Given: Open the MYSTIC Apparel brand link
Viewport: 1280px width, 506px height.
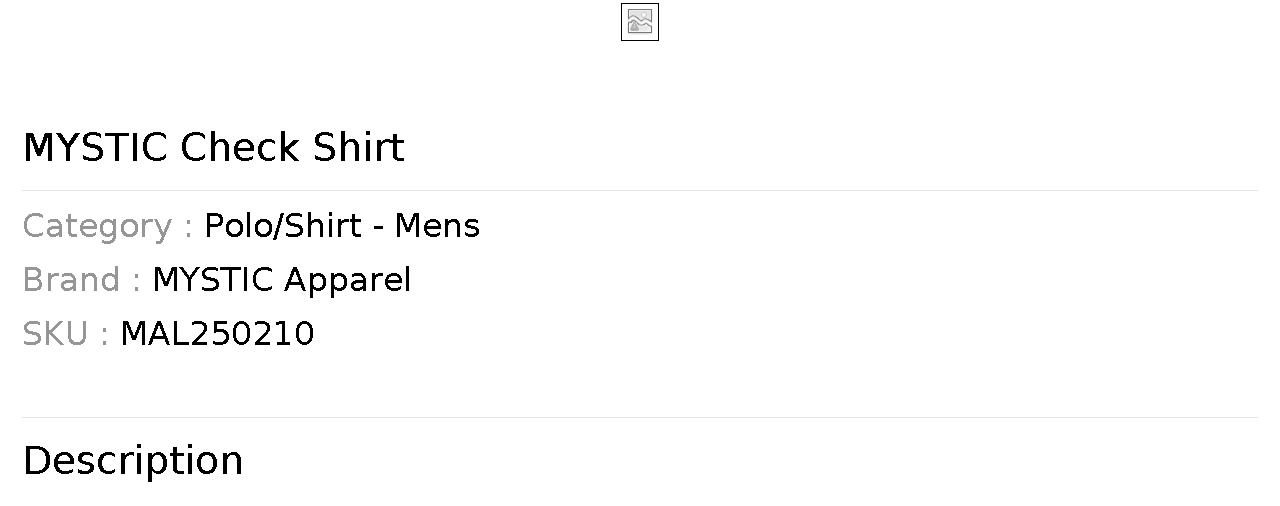Looking at the screenshot, I should click(281, 280).
